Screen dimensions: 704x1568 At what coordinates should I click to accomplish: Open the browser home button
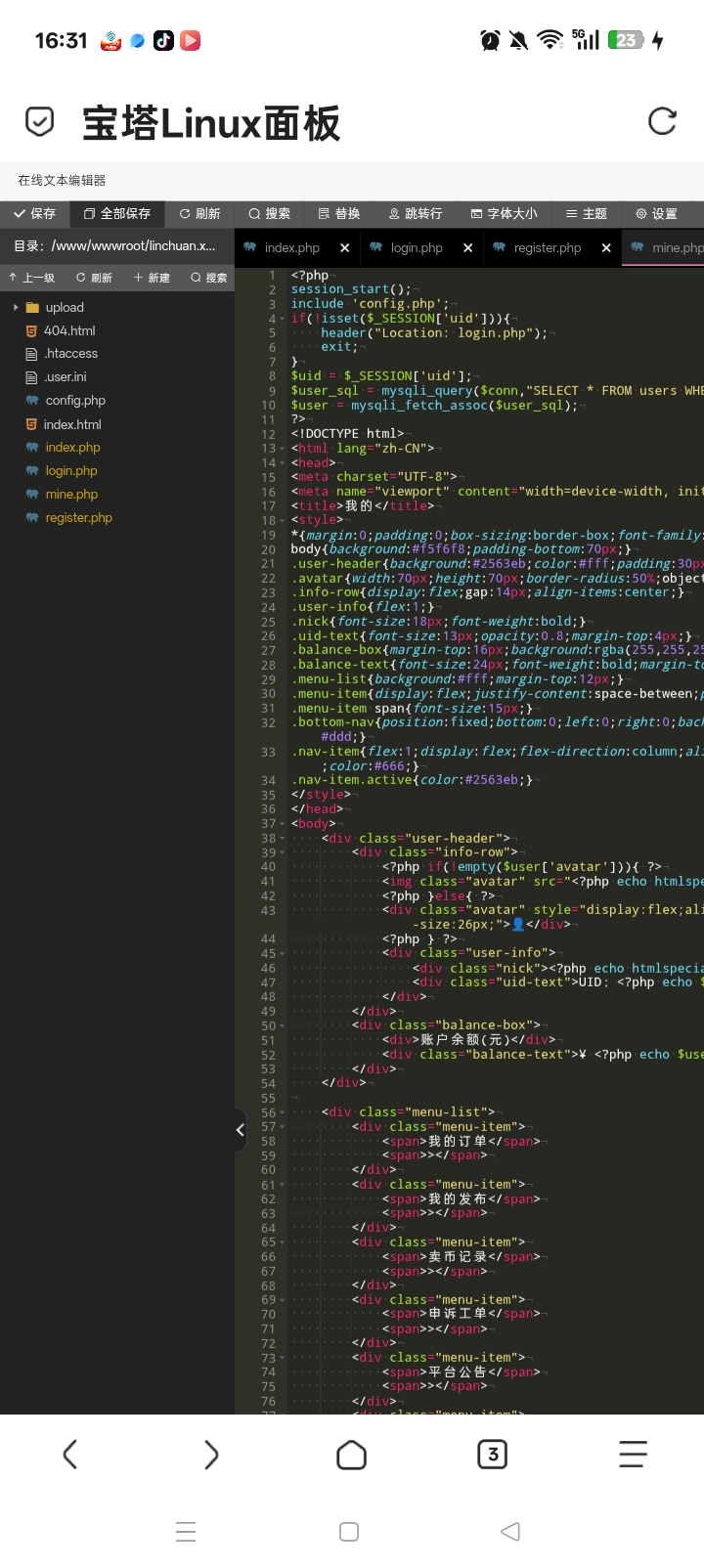click(x=352, y=1455)
